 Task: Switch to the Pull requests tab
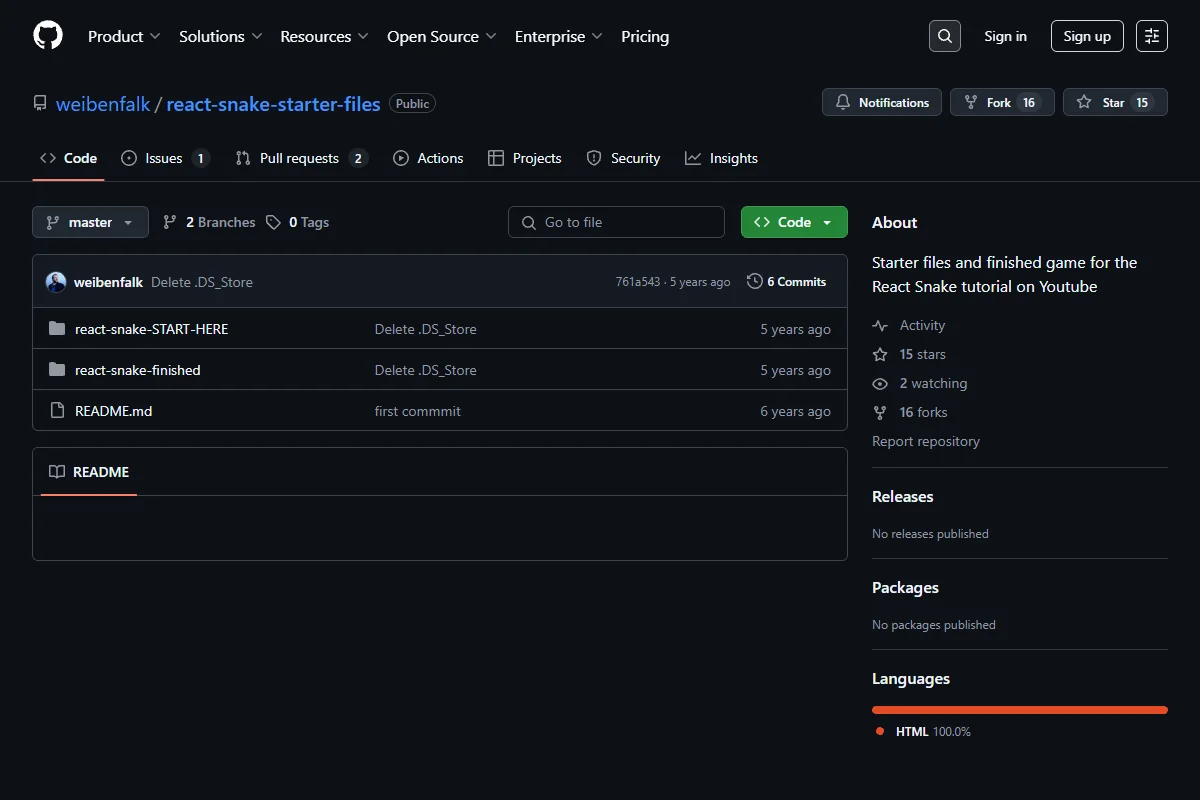[x=302, y=158]
